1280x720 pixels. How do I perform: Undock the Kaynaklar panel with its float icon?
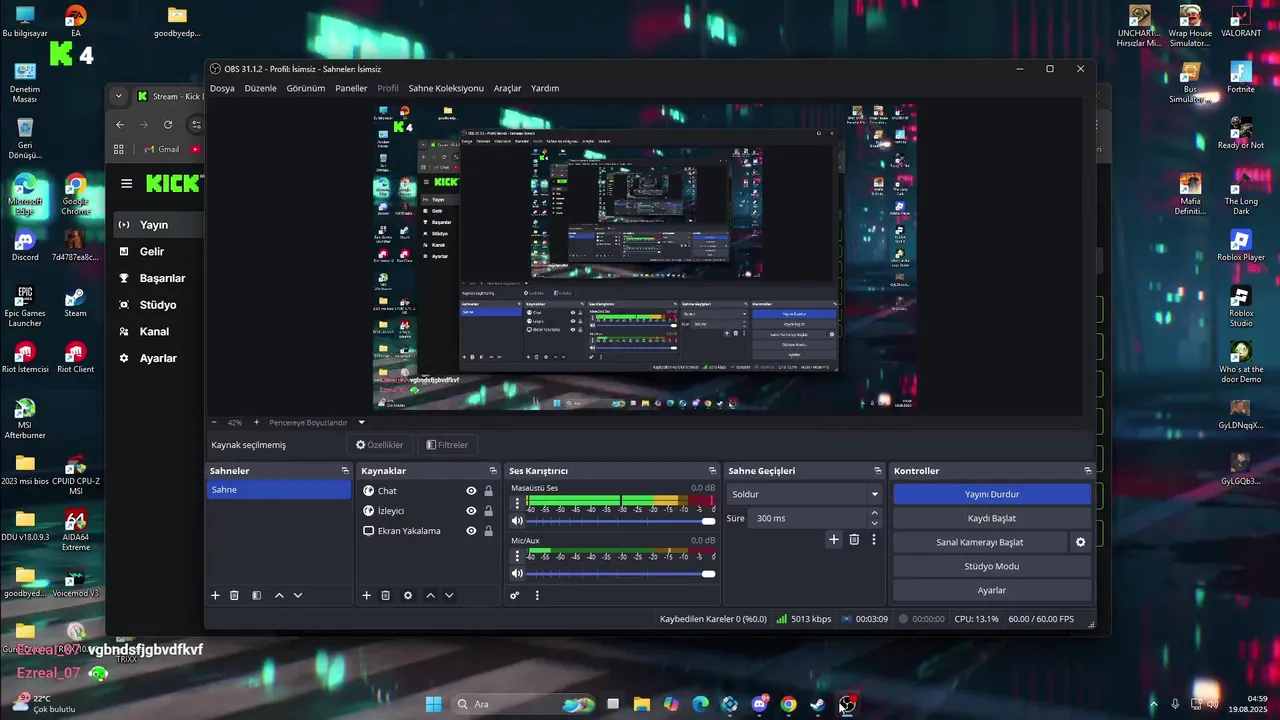493,471
